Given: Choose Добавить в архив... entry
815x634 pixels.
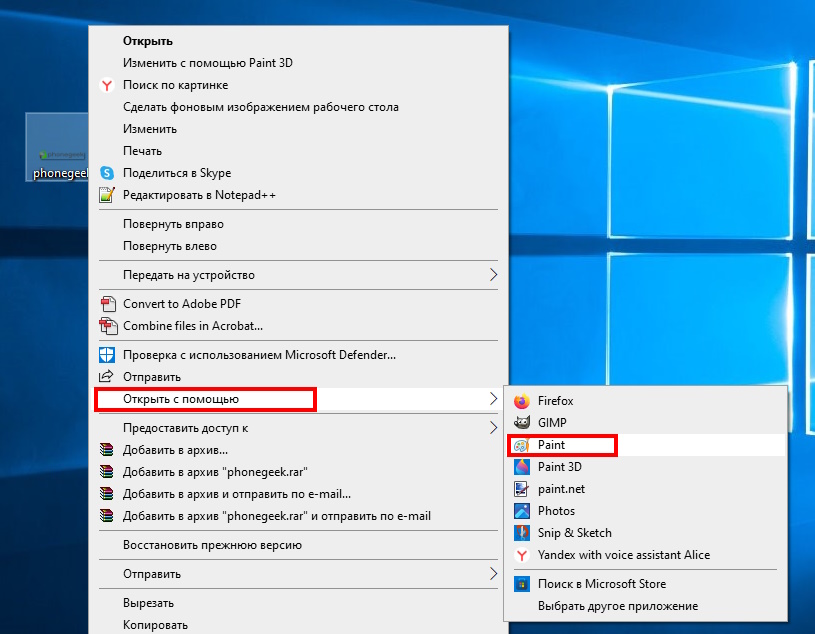Looking at the screenshot, I should pos(175,450).
